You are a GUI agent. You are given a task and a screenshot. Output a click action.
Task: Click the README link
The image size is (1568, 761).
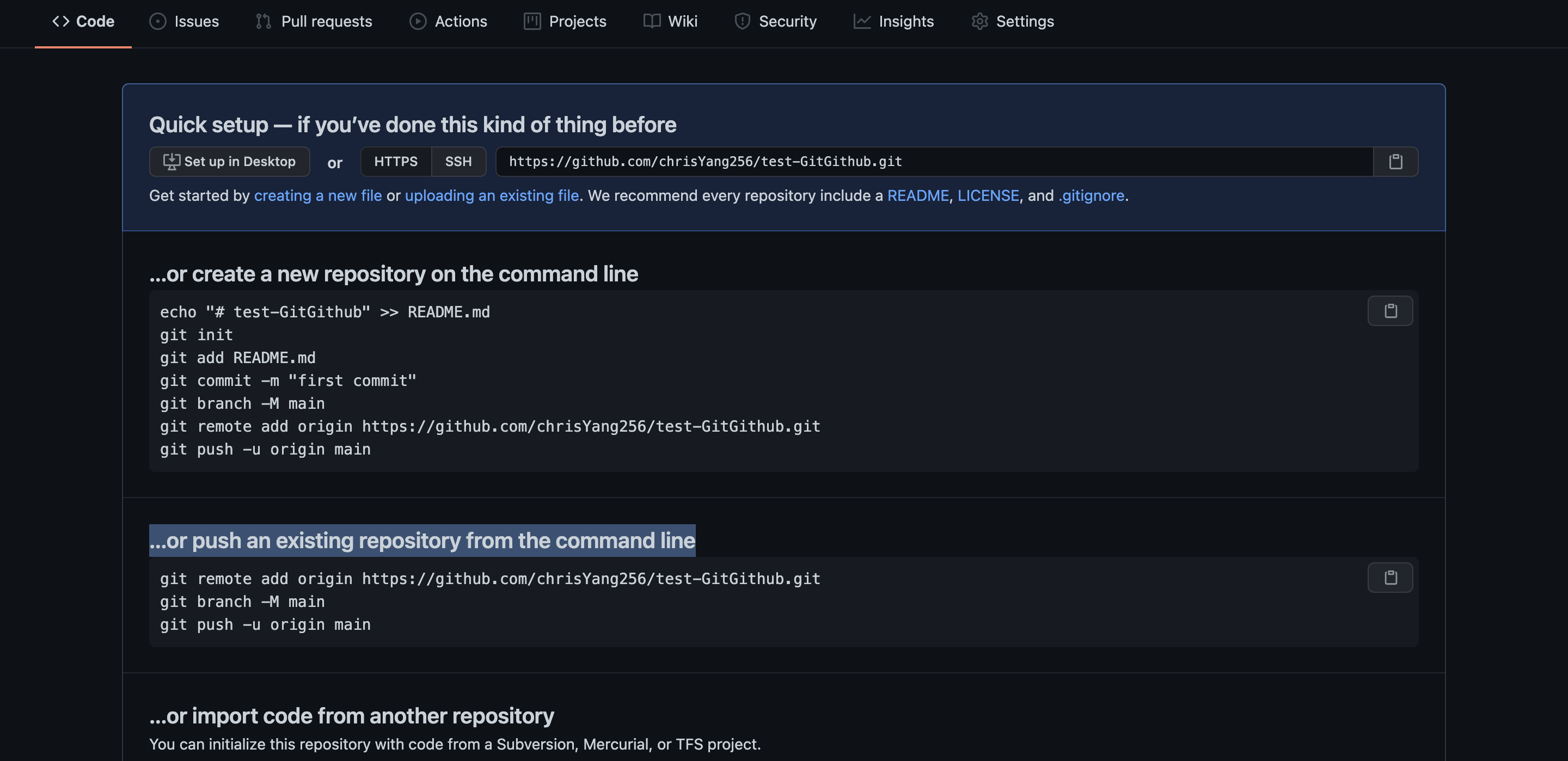(918, 195)
